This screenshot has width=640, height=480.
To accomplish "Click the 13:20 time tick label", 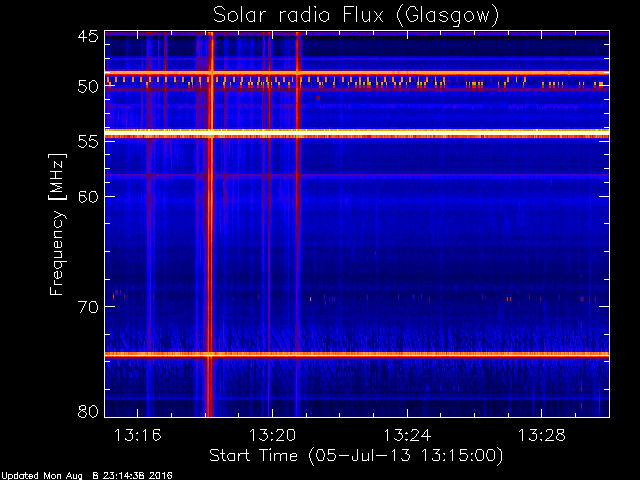I will 272,435.
